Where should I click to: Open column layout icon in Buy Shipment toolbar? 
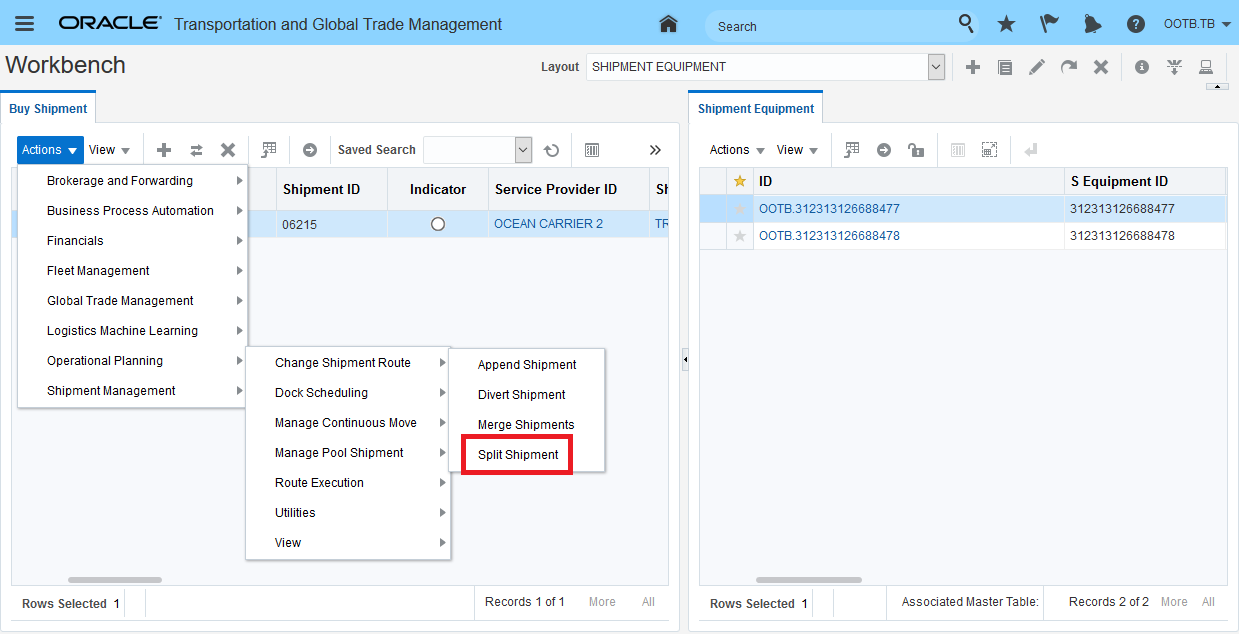[x=592, y=150]
